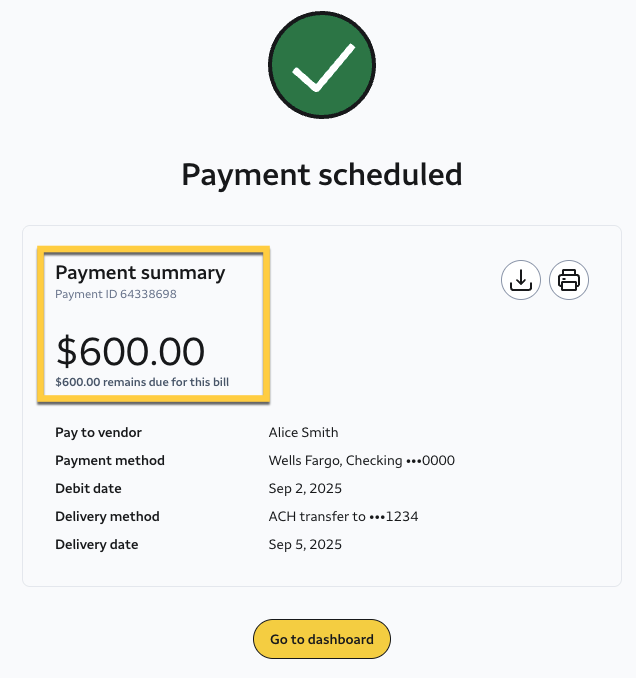Screen dimensions: 636x678
Task: Select the Payment summary title
Action: tap(140, 272)
